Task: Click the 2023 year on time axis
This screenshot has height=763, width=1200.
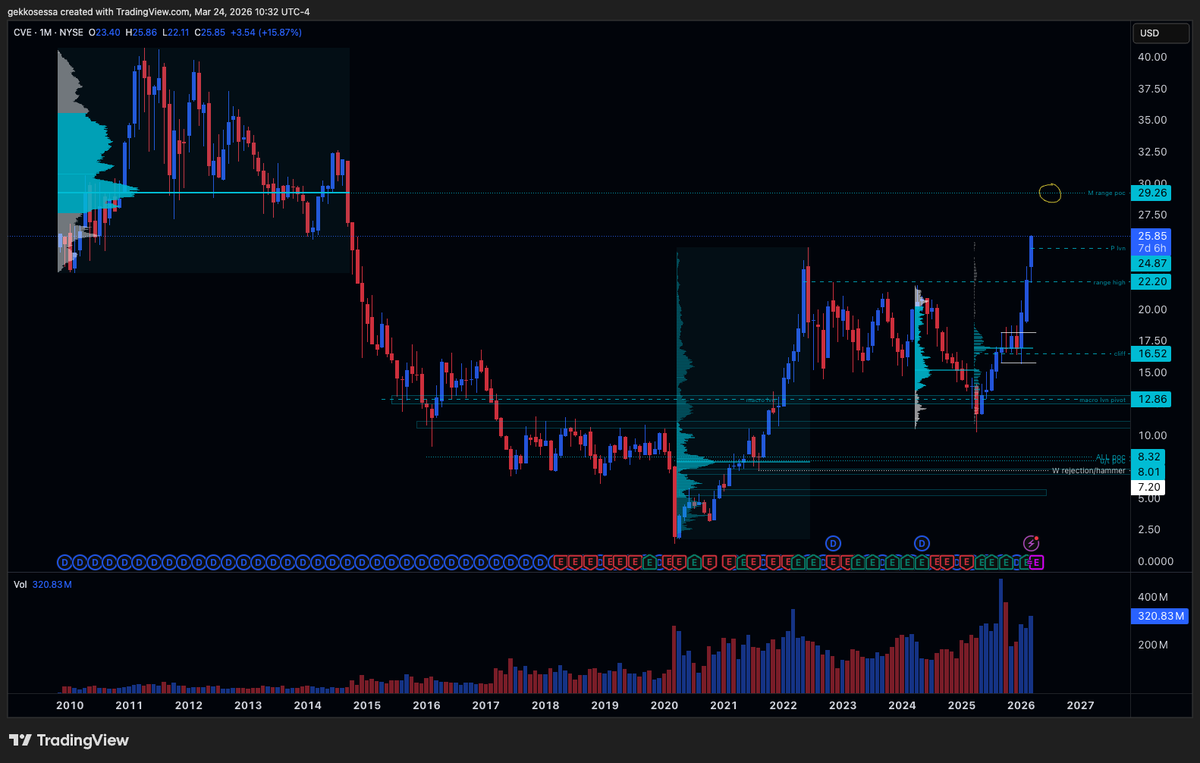Action: pyautogui.click(x=842, y=705)
